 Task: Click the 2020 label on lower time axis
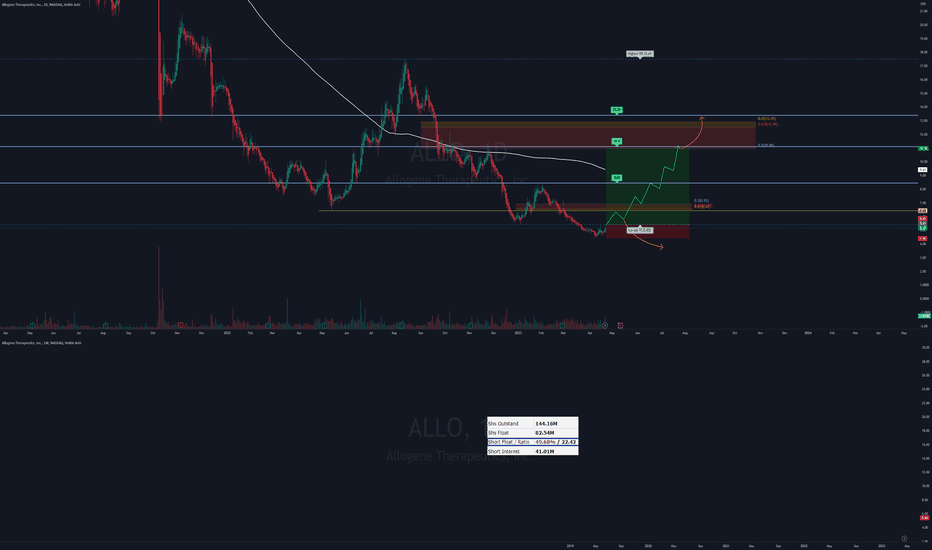point(648,546)
